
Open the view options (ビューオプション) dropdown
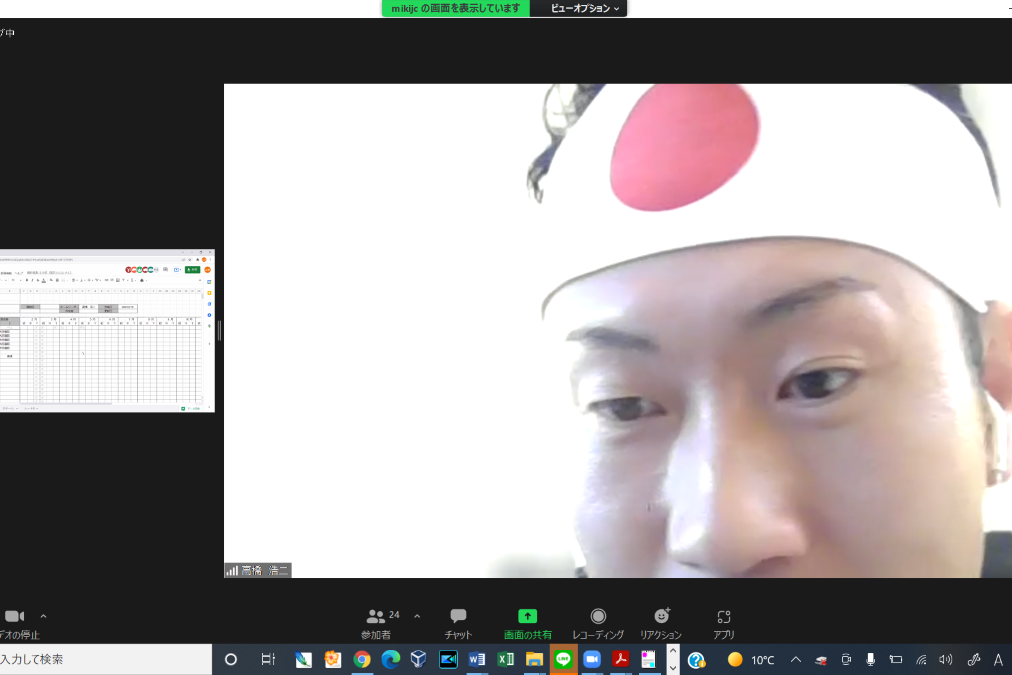tap(586, 8)
